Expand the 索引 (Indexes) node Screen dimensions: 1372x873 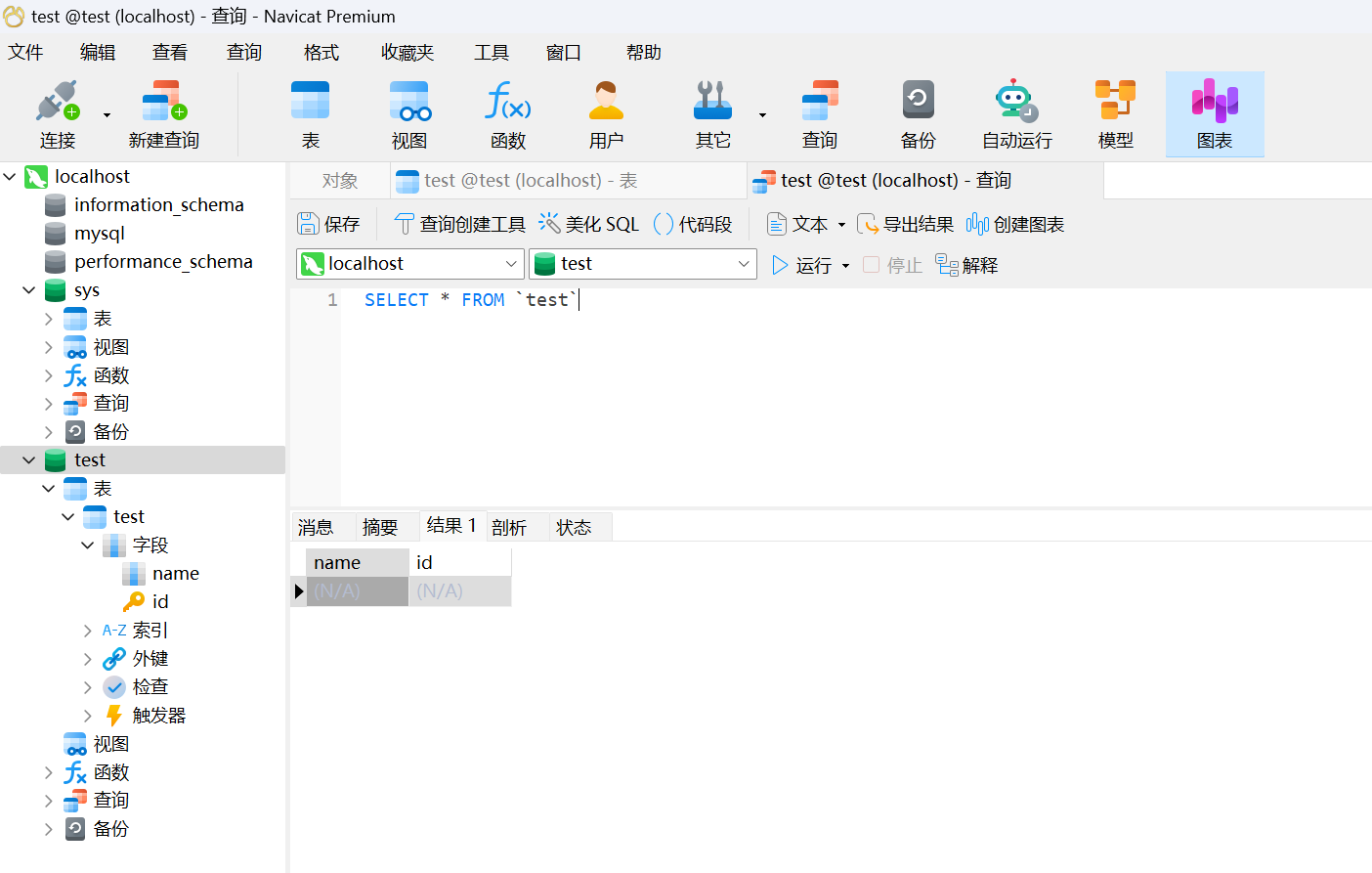(88, 631)
